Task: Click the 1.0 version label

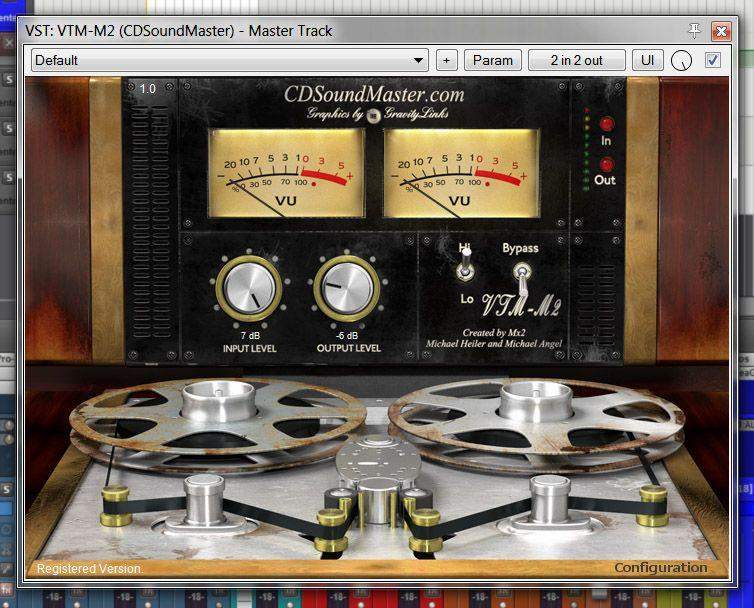Action: pos(148,89)
